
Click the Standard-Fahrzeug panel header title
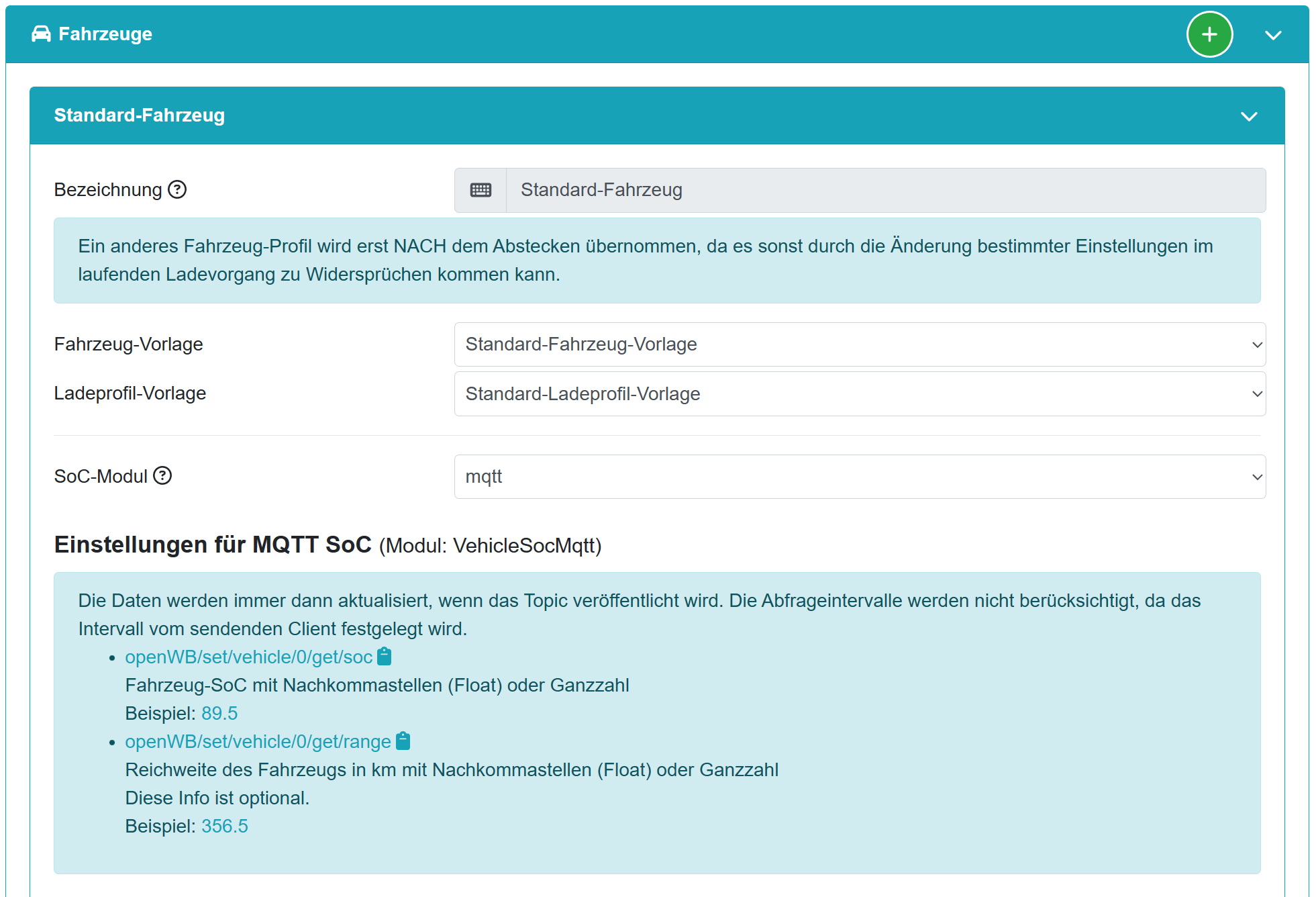click(139, 115)
